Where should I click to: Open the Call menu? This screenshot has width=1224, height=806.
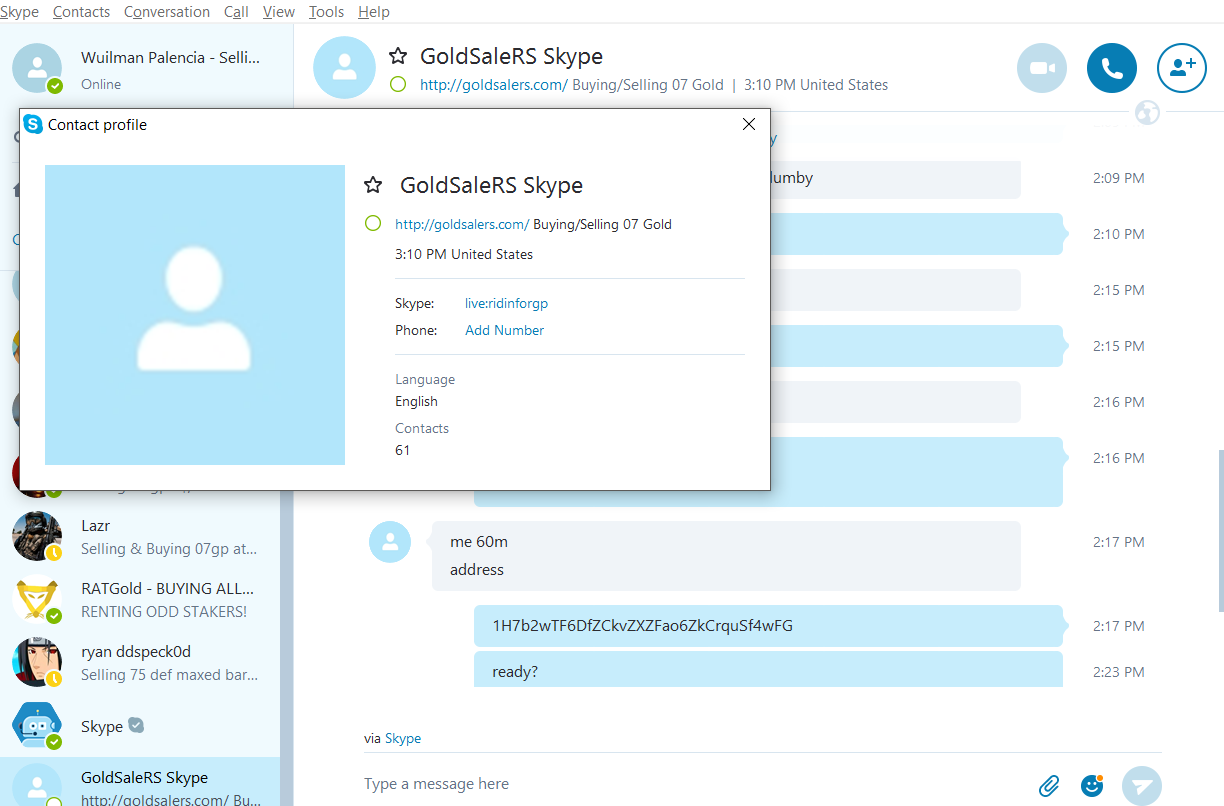tap(236, 12)
